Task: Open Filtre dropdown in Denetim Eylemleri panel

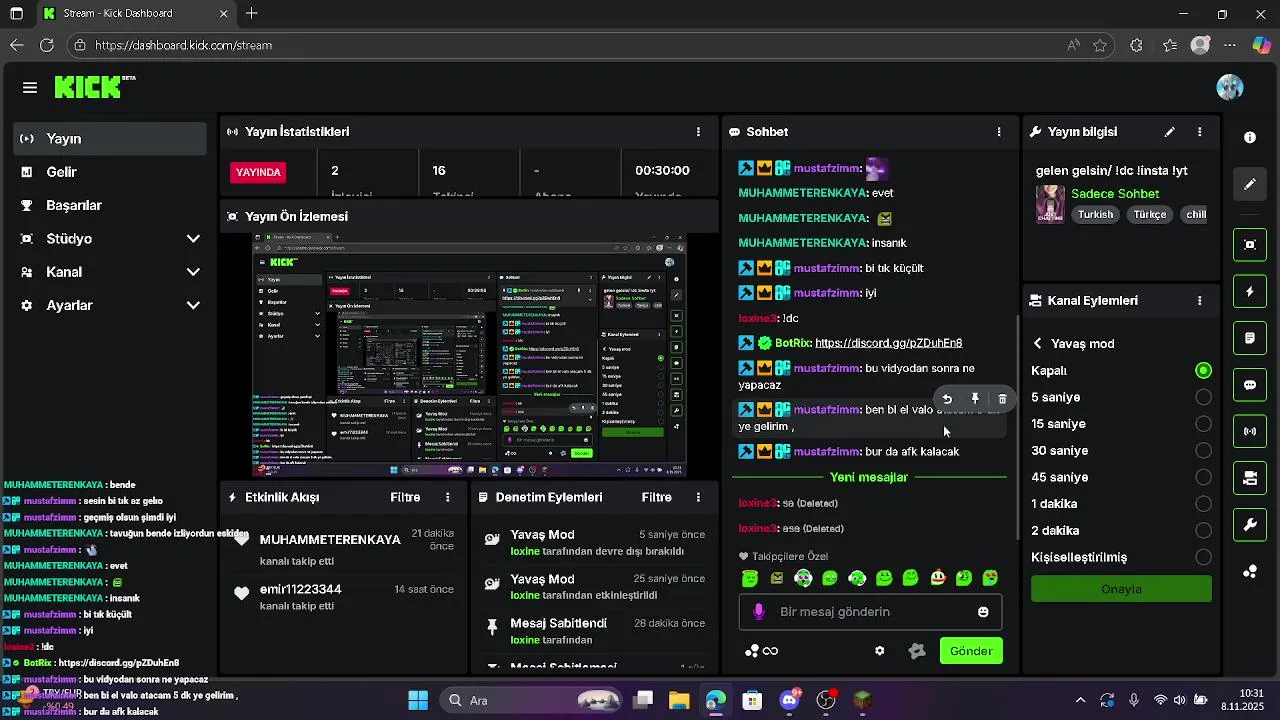Action: (656, 497)
